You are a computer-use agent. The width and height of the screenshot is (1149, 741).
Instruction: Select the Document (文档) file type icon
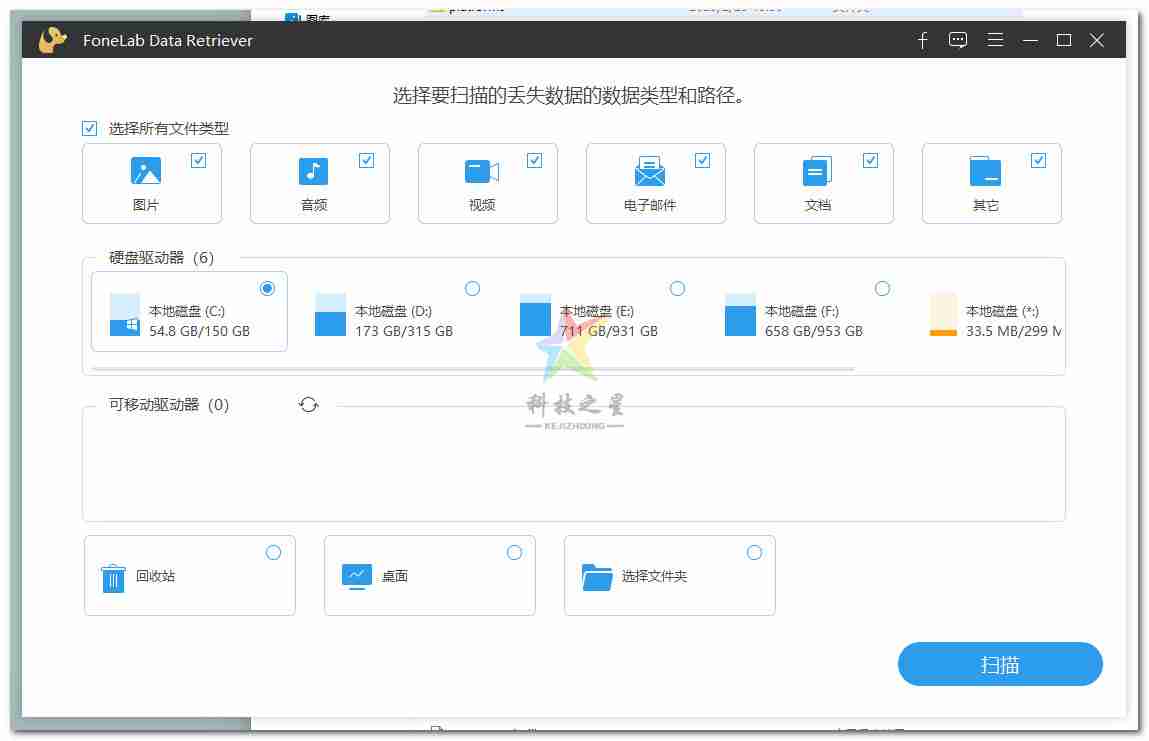pyautogui.click(x=817, y=172)
